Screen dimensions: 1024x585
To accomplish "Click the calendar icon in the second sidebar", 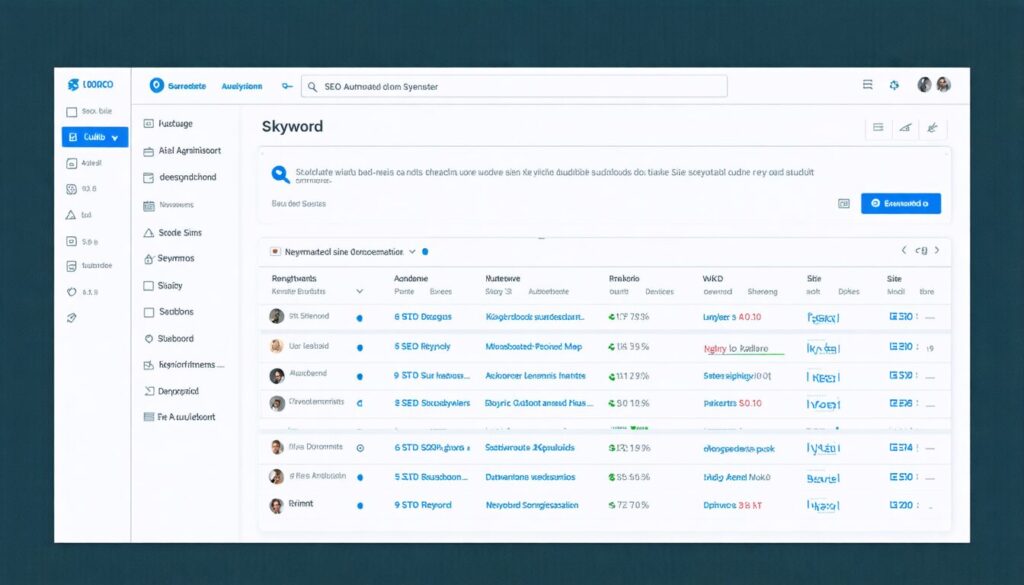I will (149, 206).
